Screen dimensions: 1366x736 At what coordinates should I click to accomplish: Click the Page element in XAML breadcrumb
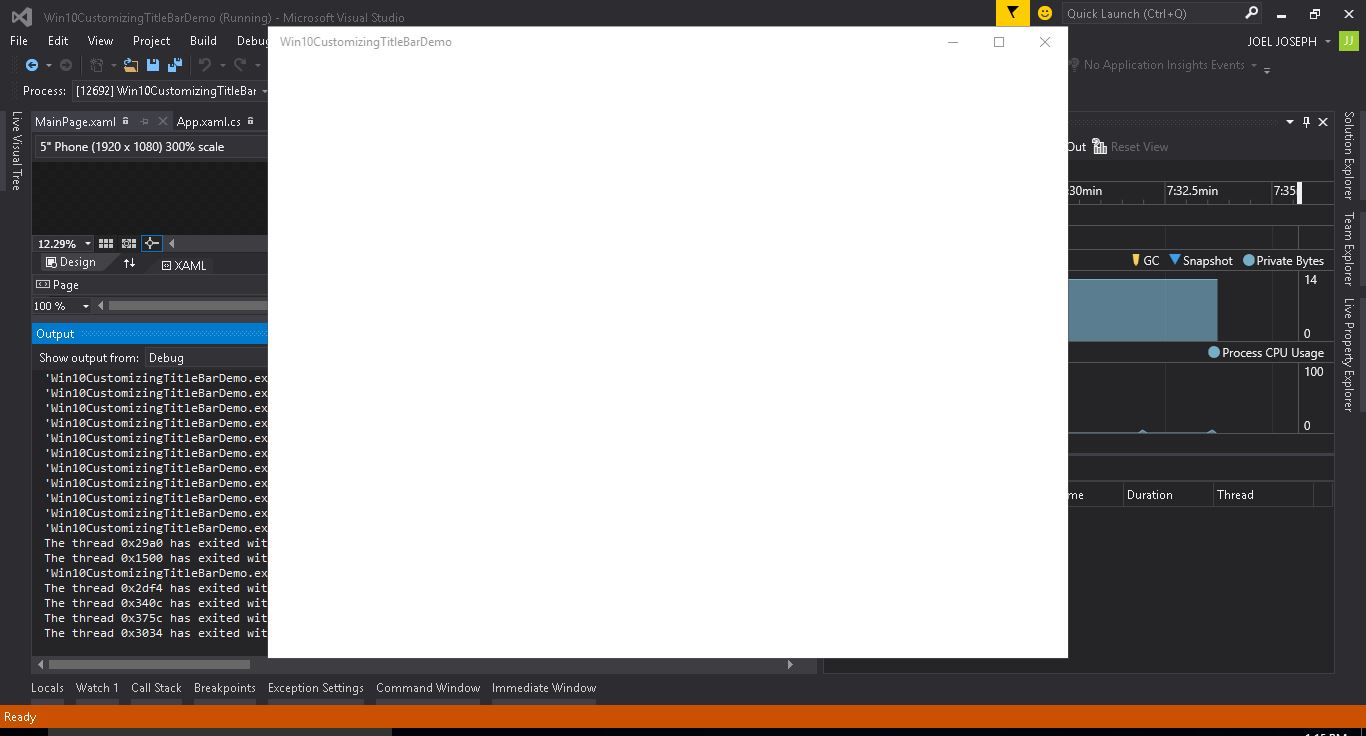[x=58, y=285]
